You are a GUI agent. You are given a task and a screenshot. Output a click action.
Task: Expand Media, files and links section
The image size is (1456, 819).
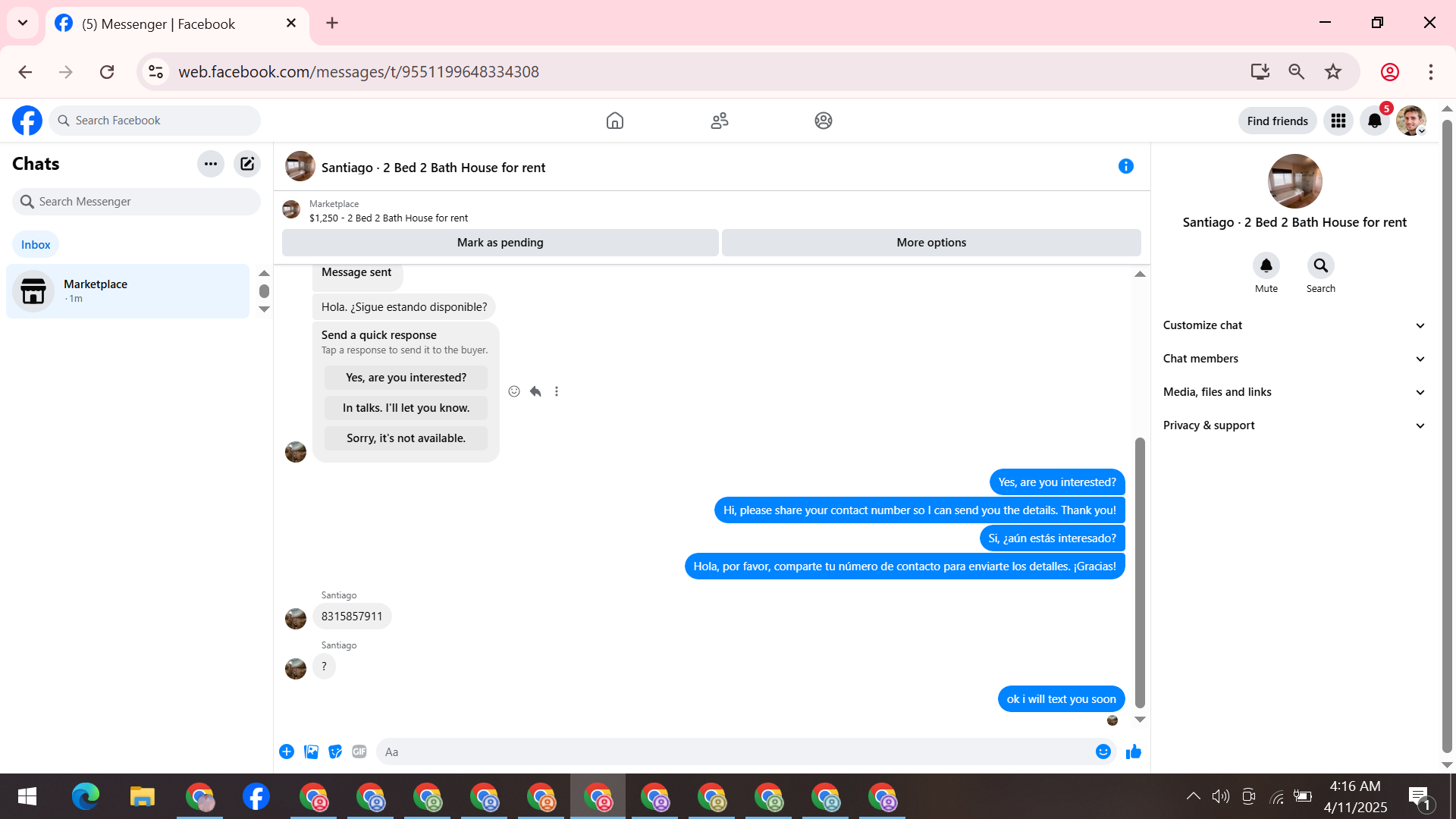pos(1294,392)
